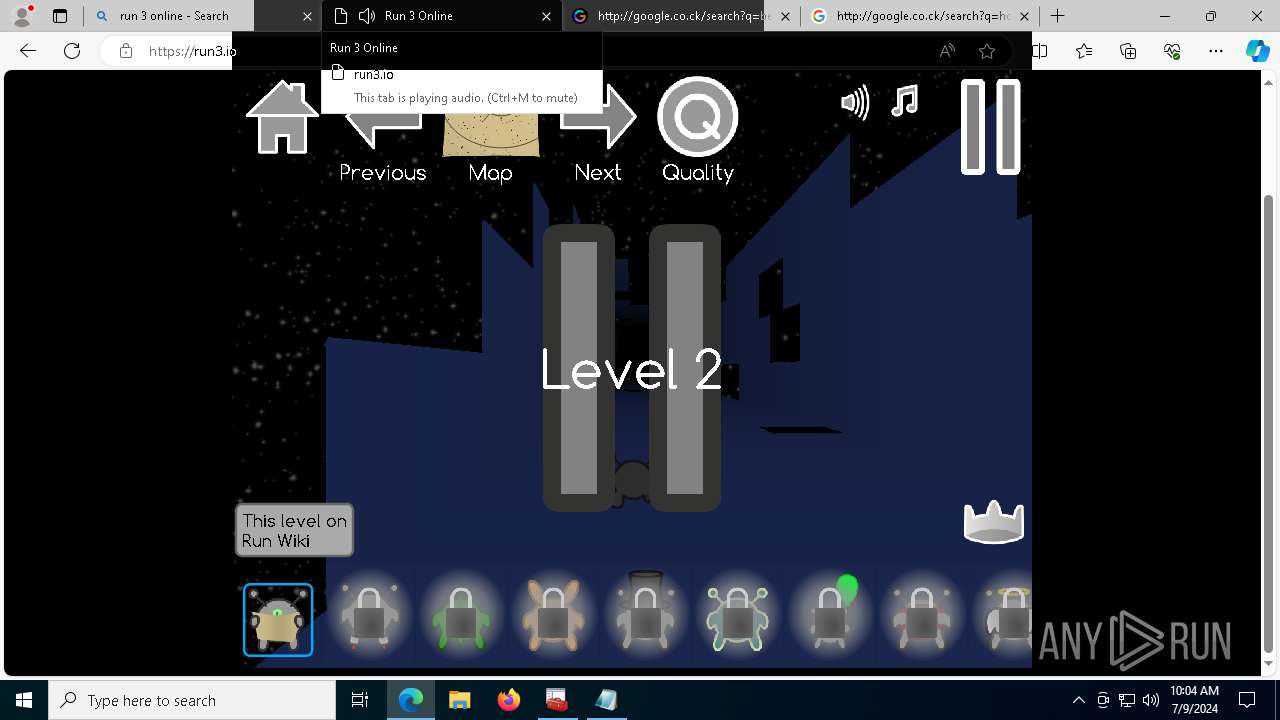Open Read aloud for this page
The width and height of the screenshot is (1280, 720).
(x=947, y=51)
